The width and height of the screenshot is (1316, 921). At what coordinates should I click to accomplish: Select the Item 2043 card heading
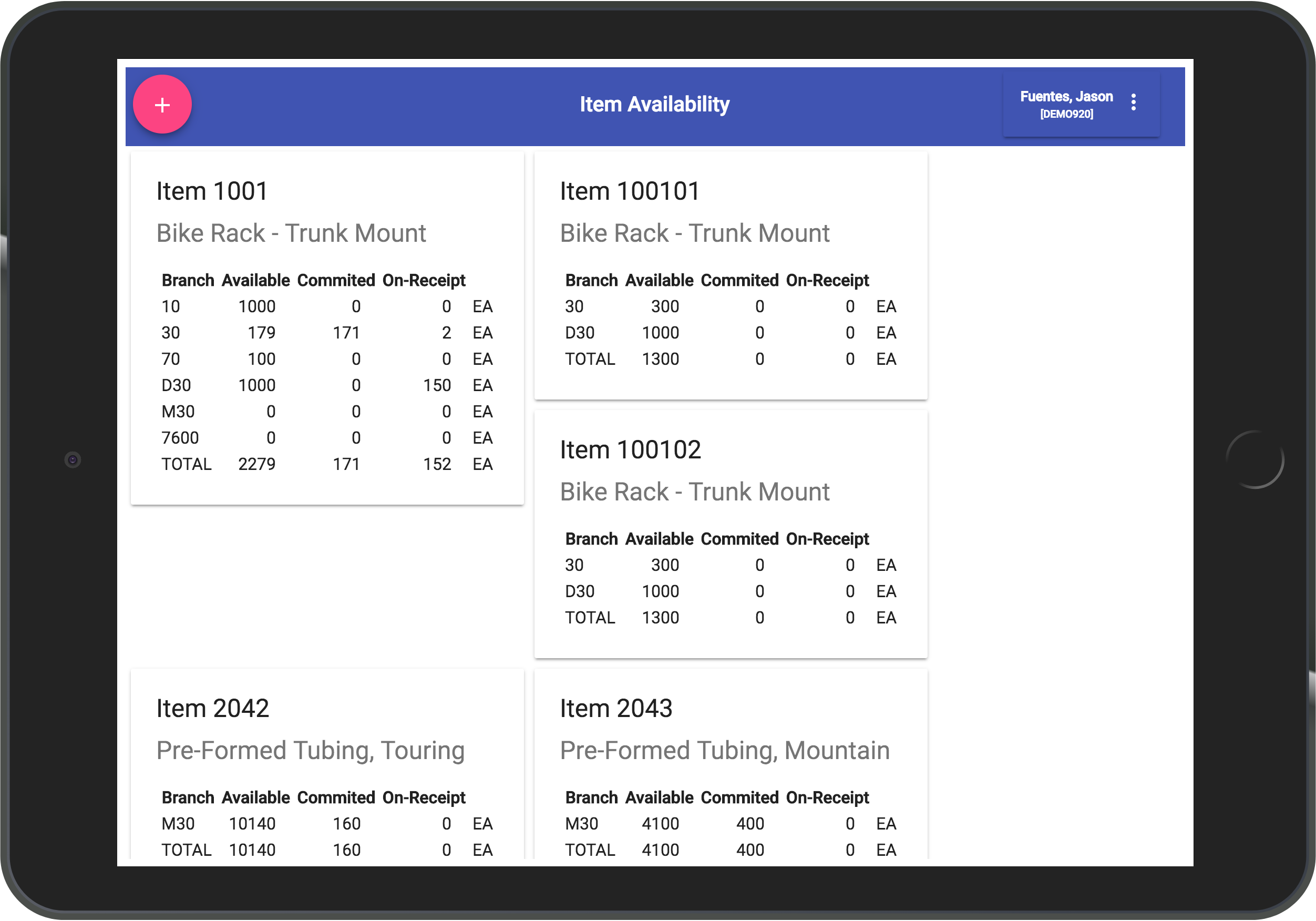[616, 708]
